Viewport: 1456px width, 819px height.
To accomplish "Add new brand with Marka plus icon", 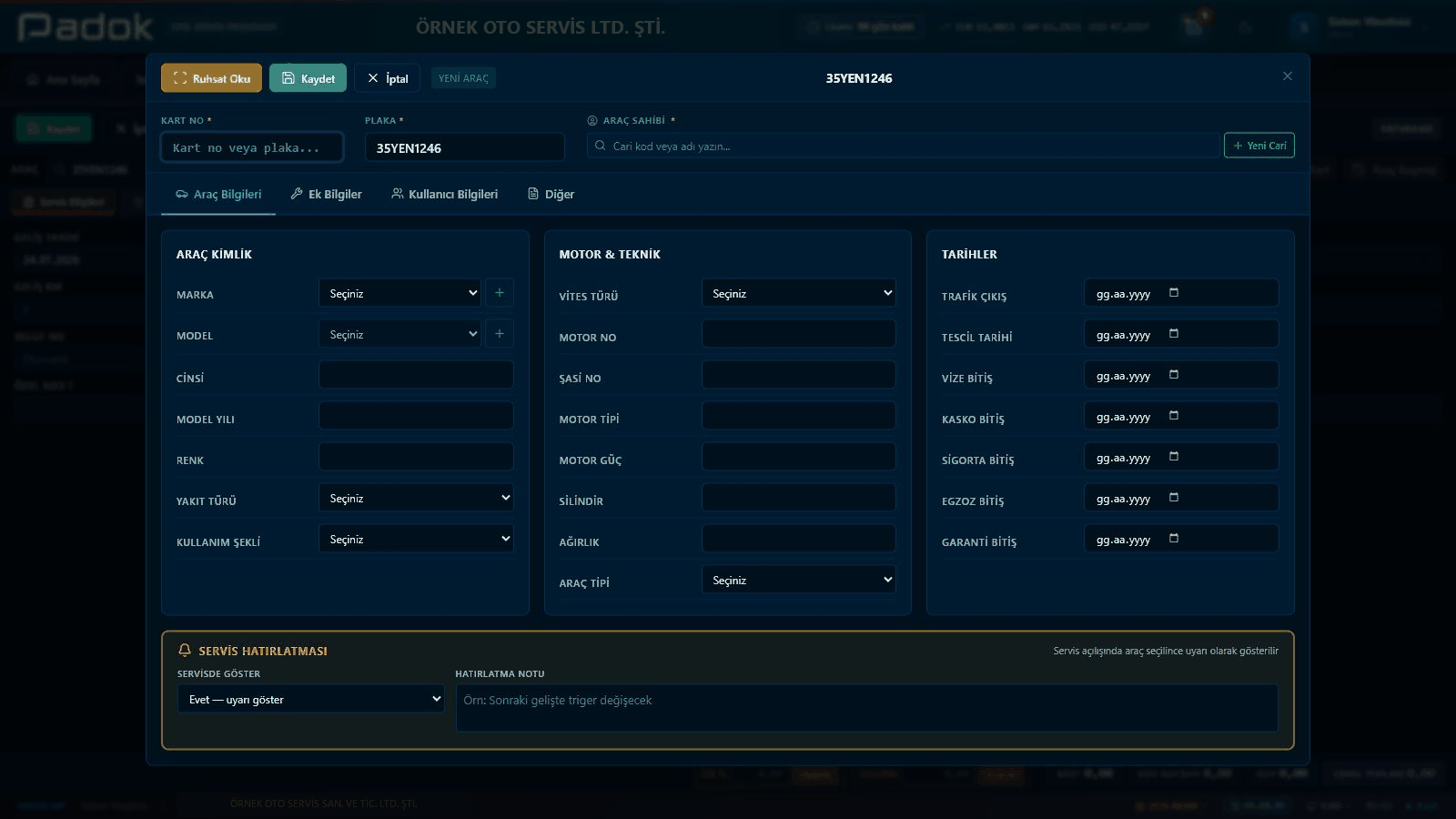I will coord(500,293).
